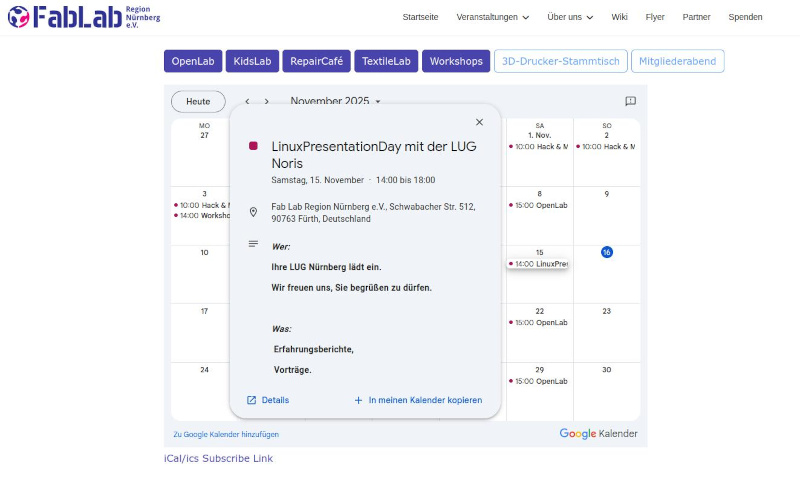Screen dimensions: 800x480
Task: Click the open-in-new Details icon
Action: [252, 400]
